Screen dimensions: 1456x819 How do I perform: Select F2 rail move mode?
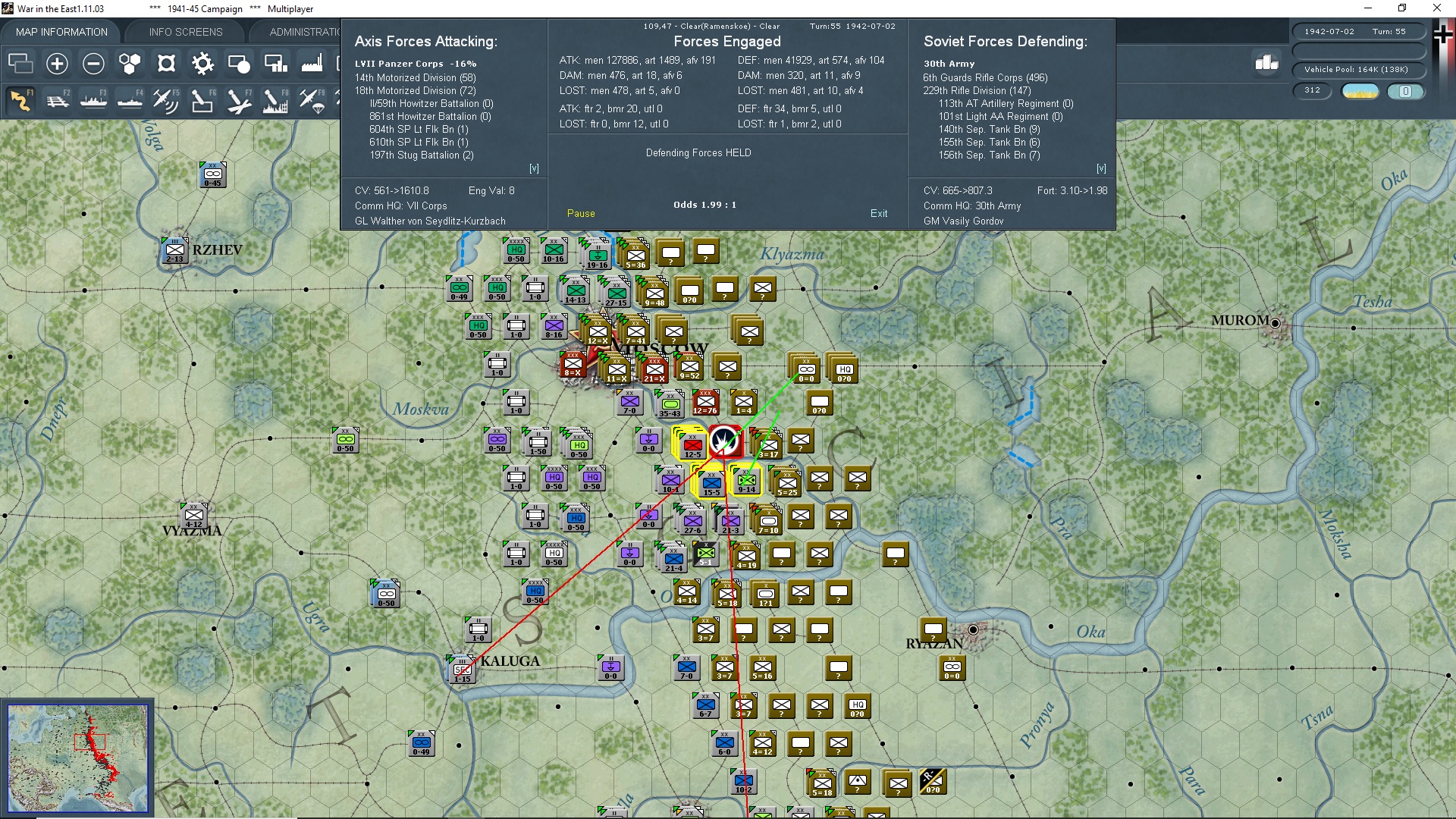(x=57, y=100)
